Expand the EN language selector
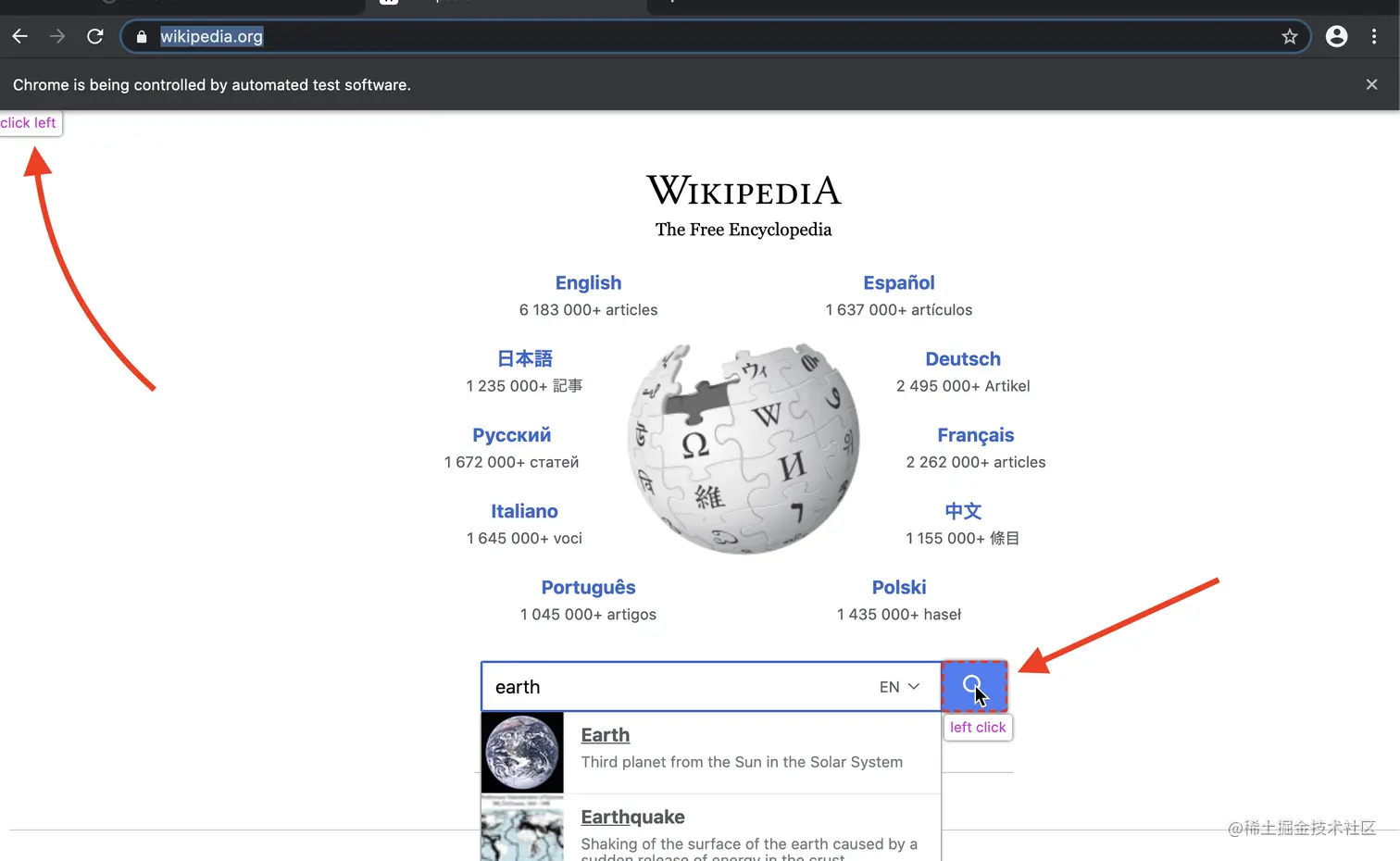This screenshot has height=861, width=1400. [899, 687]
